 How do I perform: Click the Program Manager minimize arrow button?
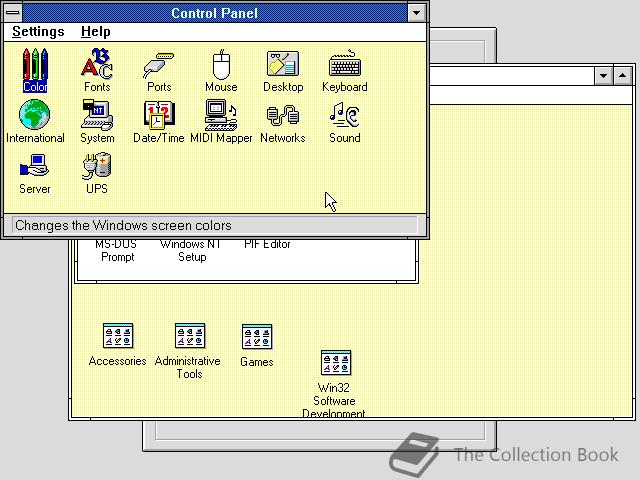(x=603, y=76)
